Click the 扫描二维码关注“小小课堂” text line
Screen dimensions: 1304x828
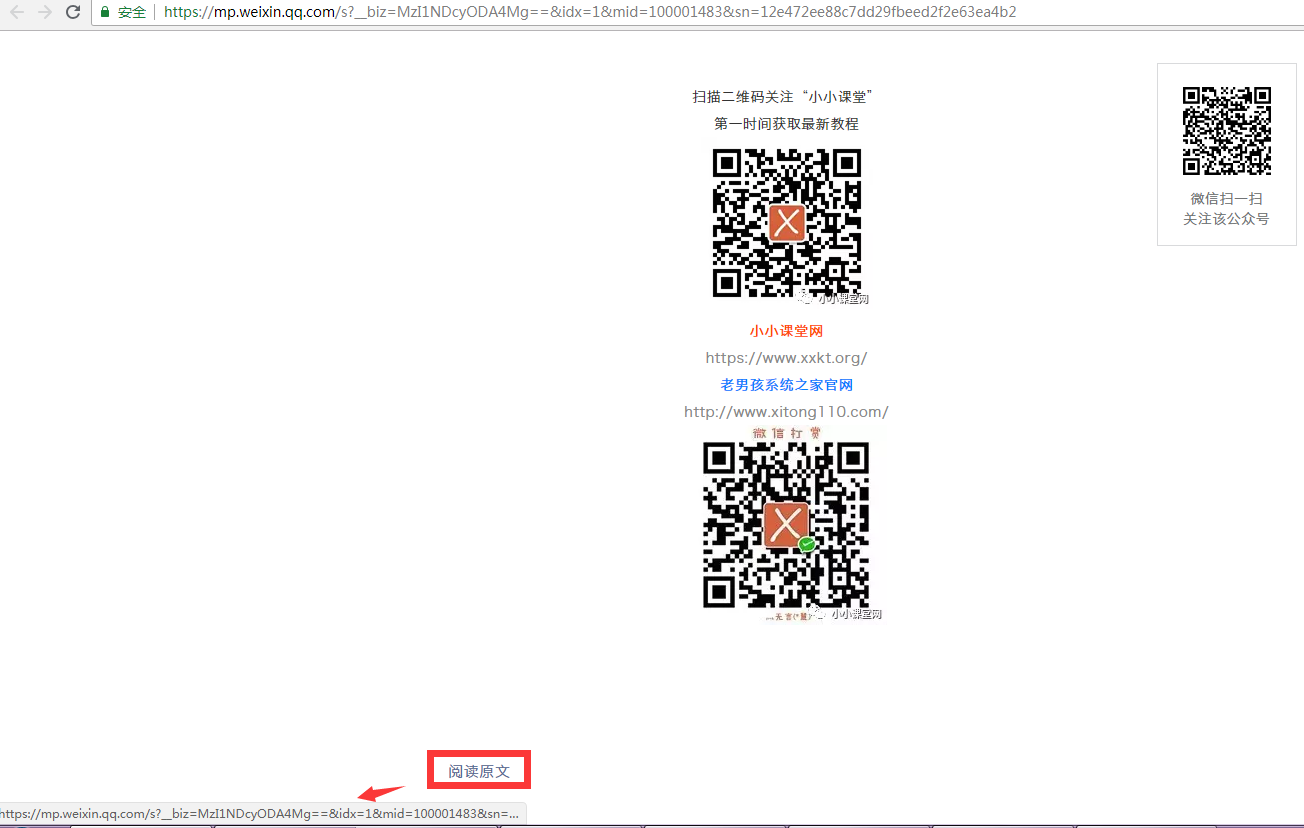[785, 97]
